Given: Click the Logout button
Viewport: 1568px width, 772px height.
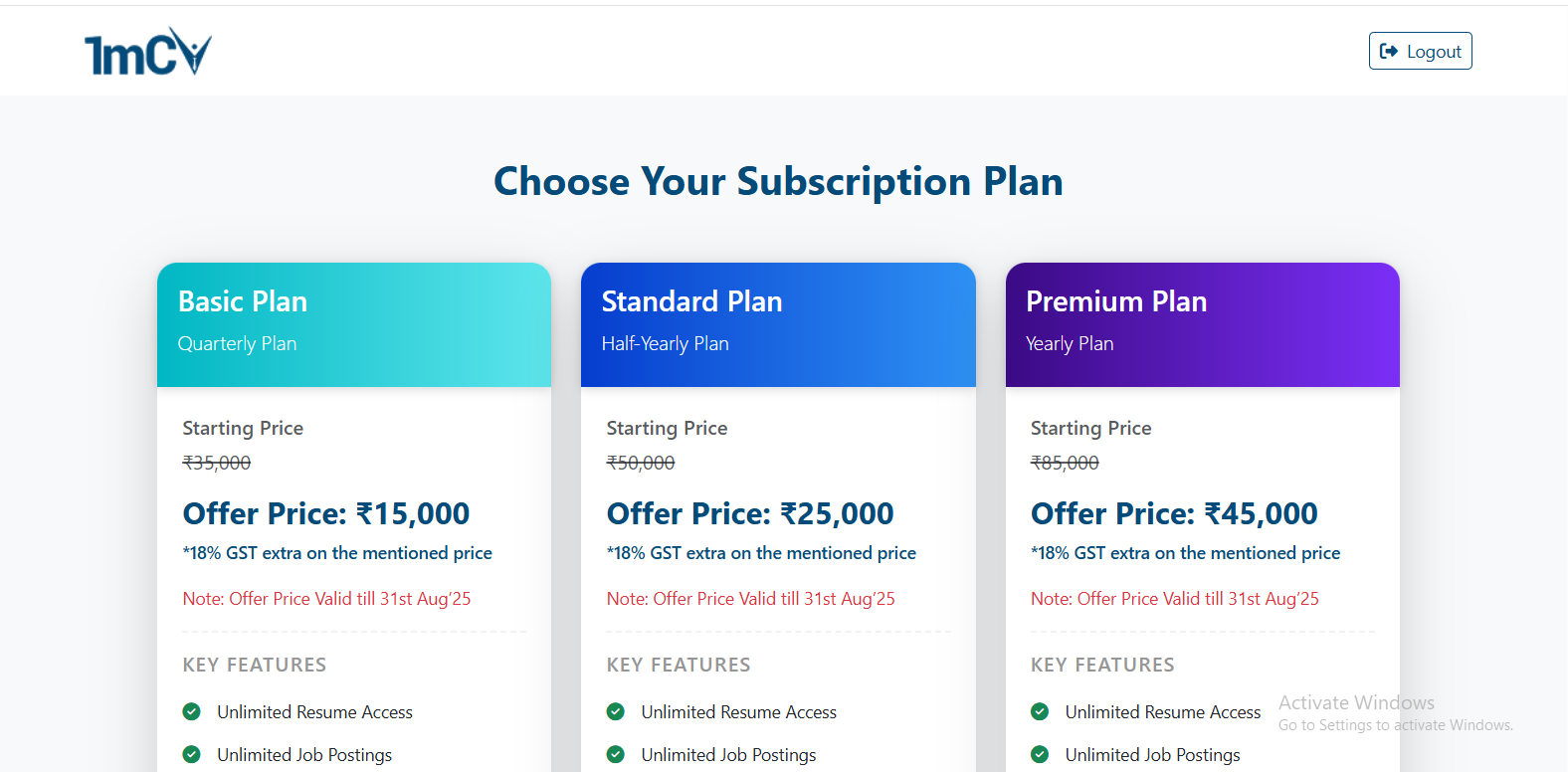Looking at the screenshot, I should (x=1420, y=51).
